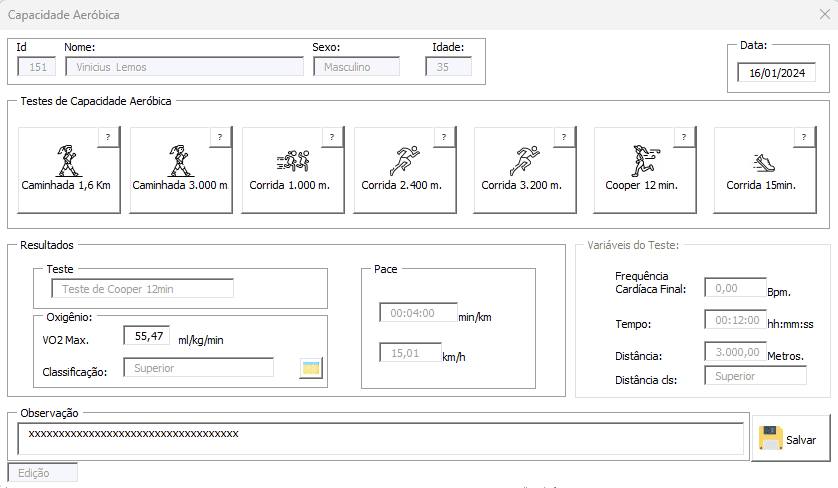Open help for Corrida 15min
Image resolution: width=838 pixels, height=488 pixels.
(804, 137)
